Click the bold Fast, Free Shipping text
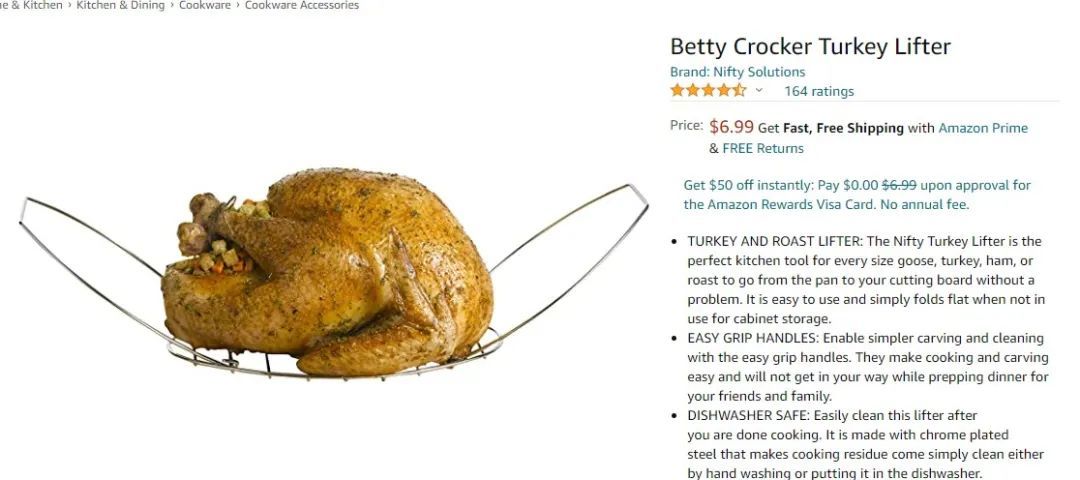The width and height of the screenshot is (1080, 480). click(x=843, y=128)
